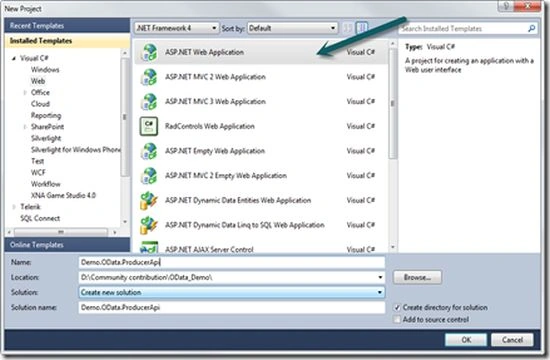Click the 'RadControls Web Application' name text
The height and width of the screenshot is (360, 550).
click(x=209, y=126)
